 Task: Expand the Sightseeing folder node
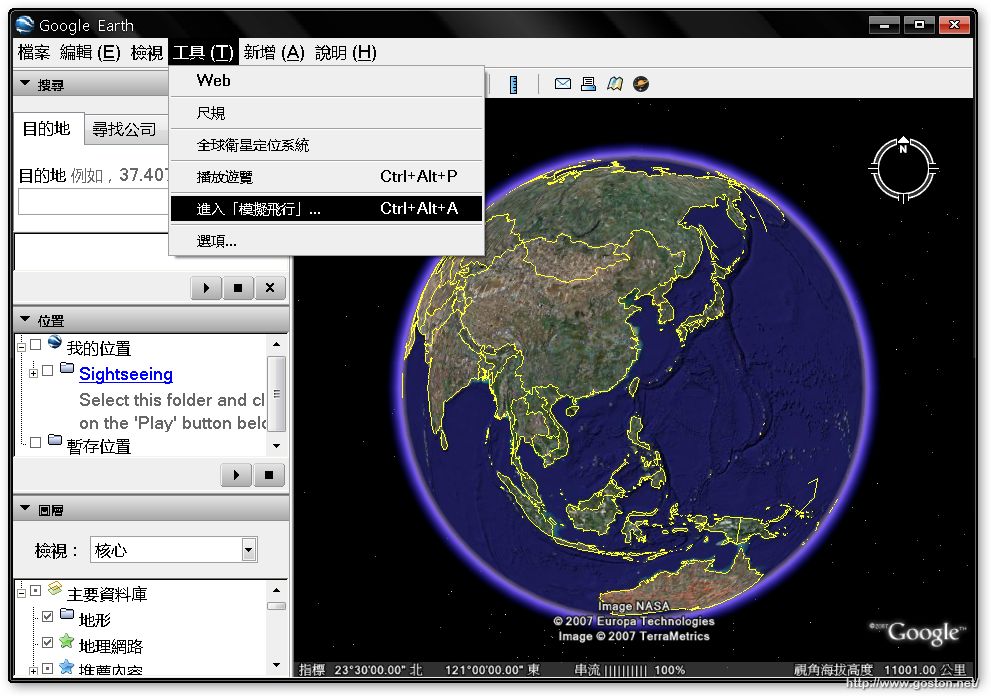click(x=33, y=373)
